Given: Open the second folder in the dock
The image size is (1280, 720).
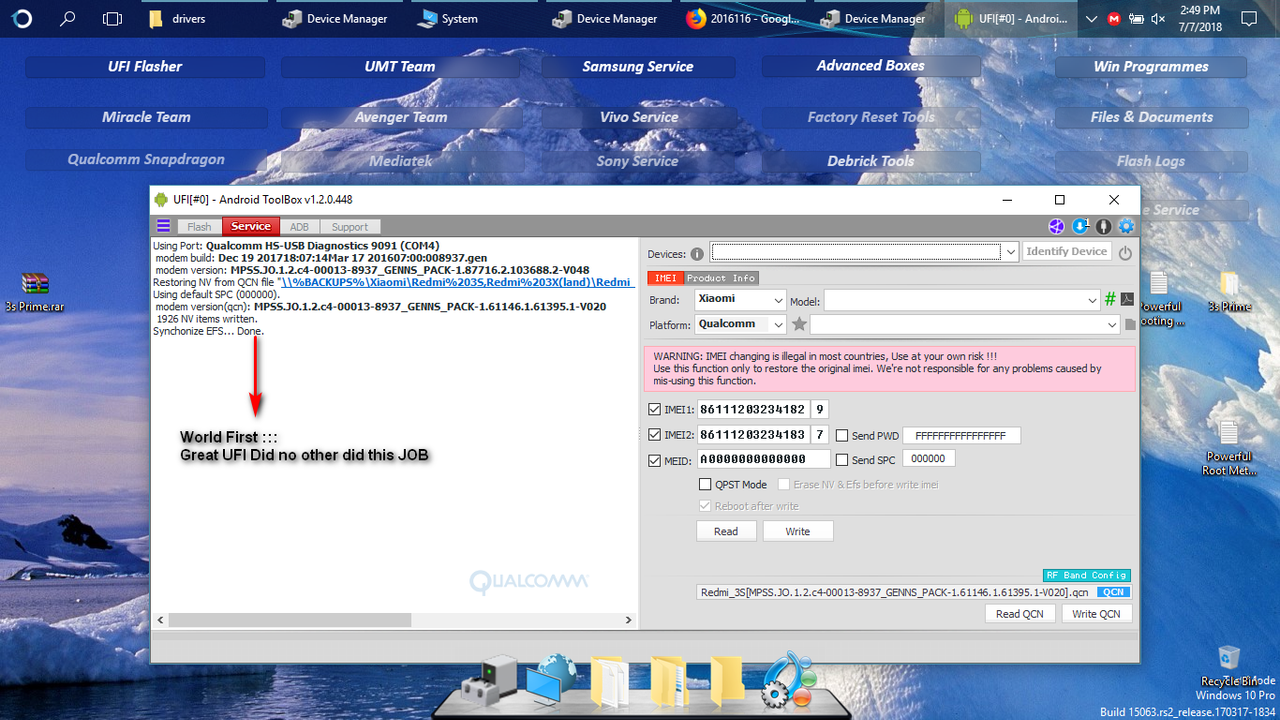Looking at the screenshot, I should pyautogui.click(x=668, y=682).
